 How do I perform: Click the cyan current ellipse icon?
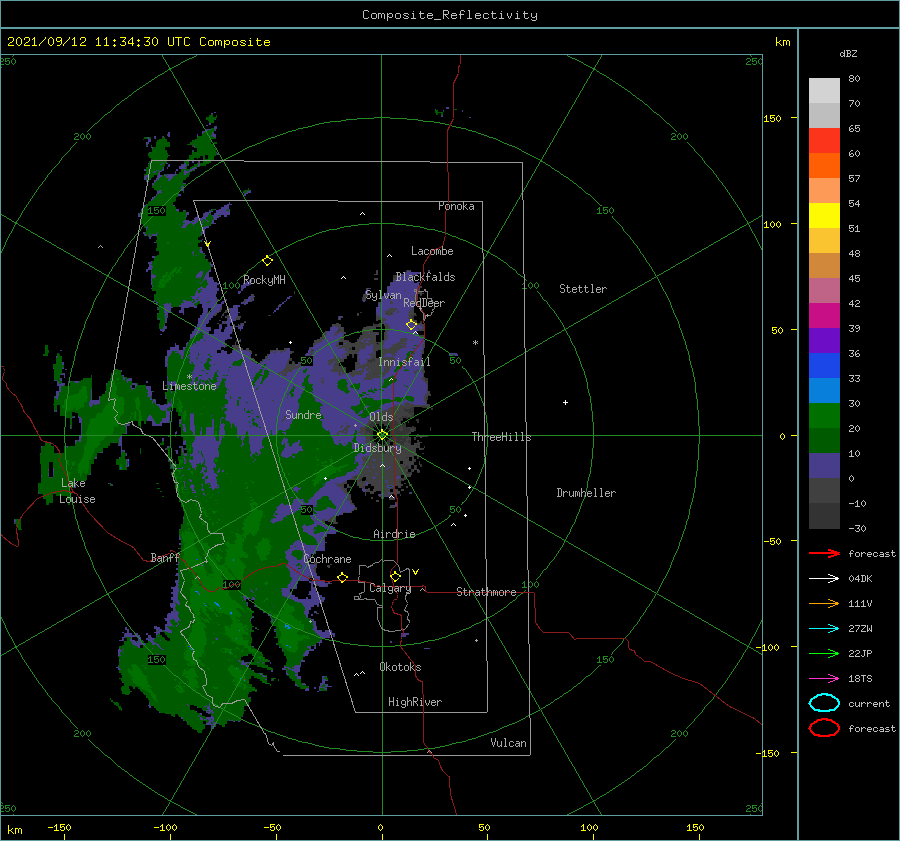[824, 703]
